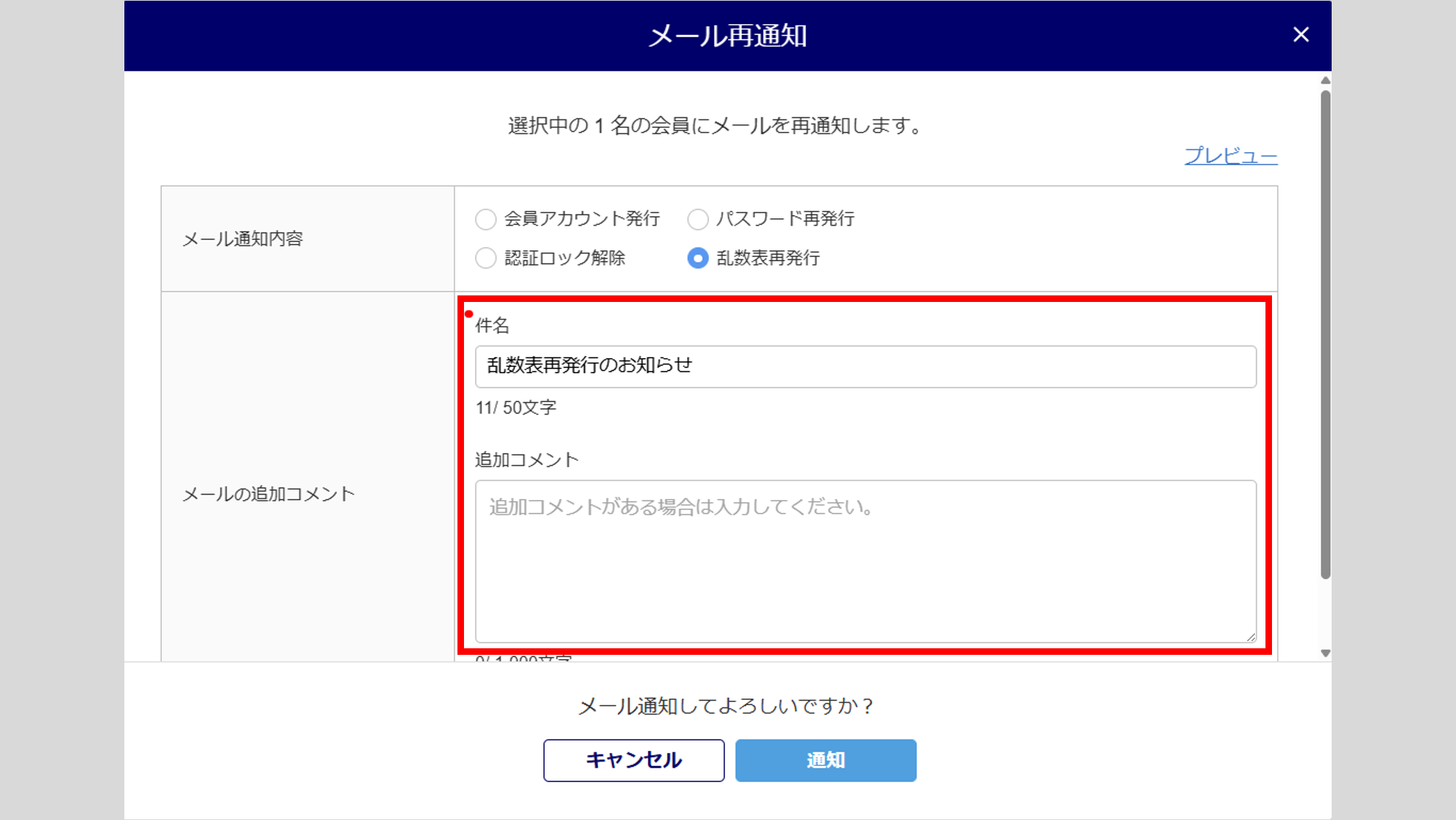The image size is (1456, 820).
Task: Click the メール再通知 dialog title
Action: pos(727,36)
